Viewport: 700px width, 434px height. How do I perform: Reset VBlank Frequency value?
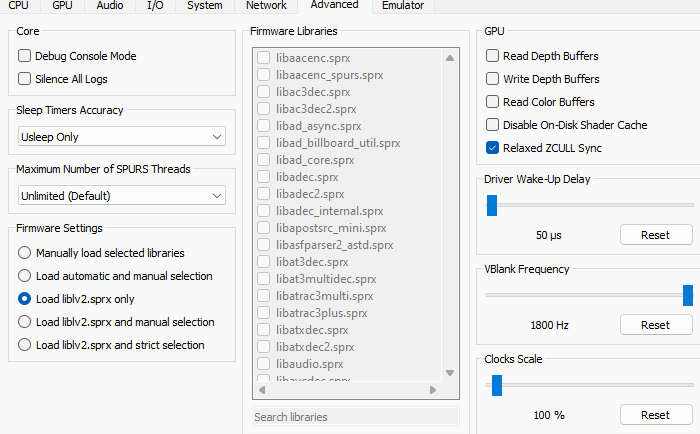[x=655, y=325]
